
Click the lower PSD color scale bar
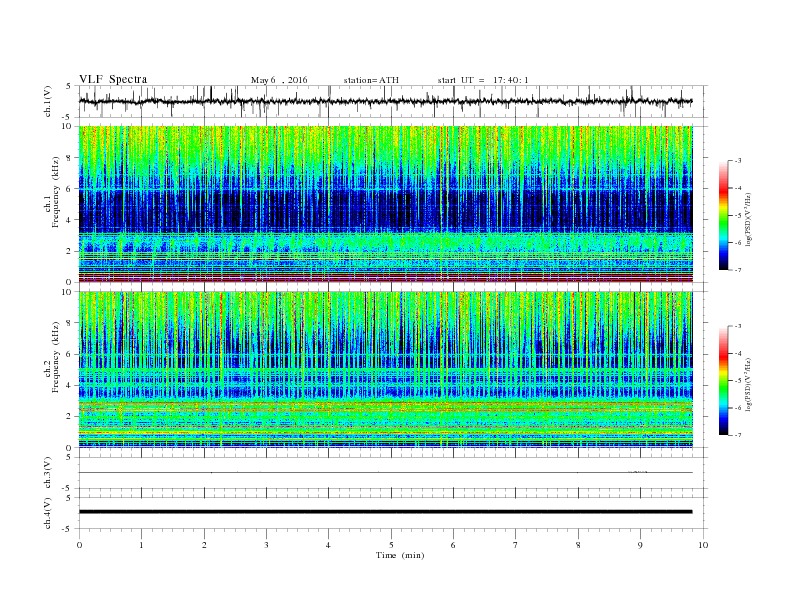[x=723, y=380]
